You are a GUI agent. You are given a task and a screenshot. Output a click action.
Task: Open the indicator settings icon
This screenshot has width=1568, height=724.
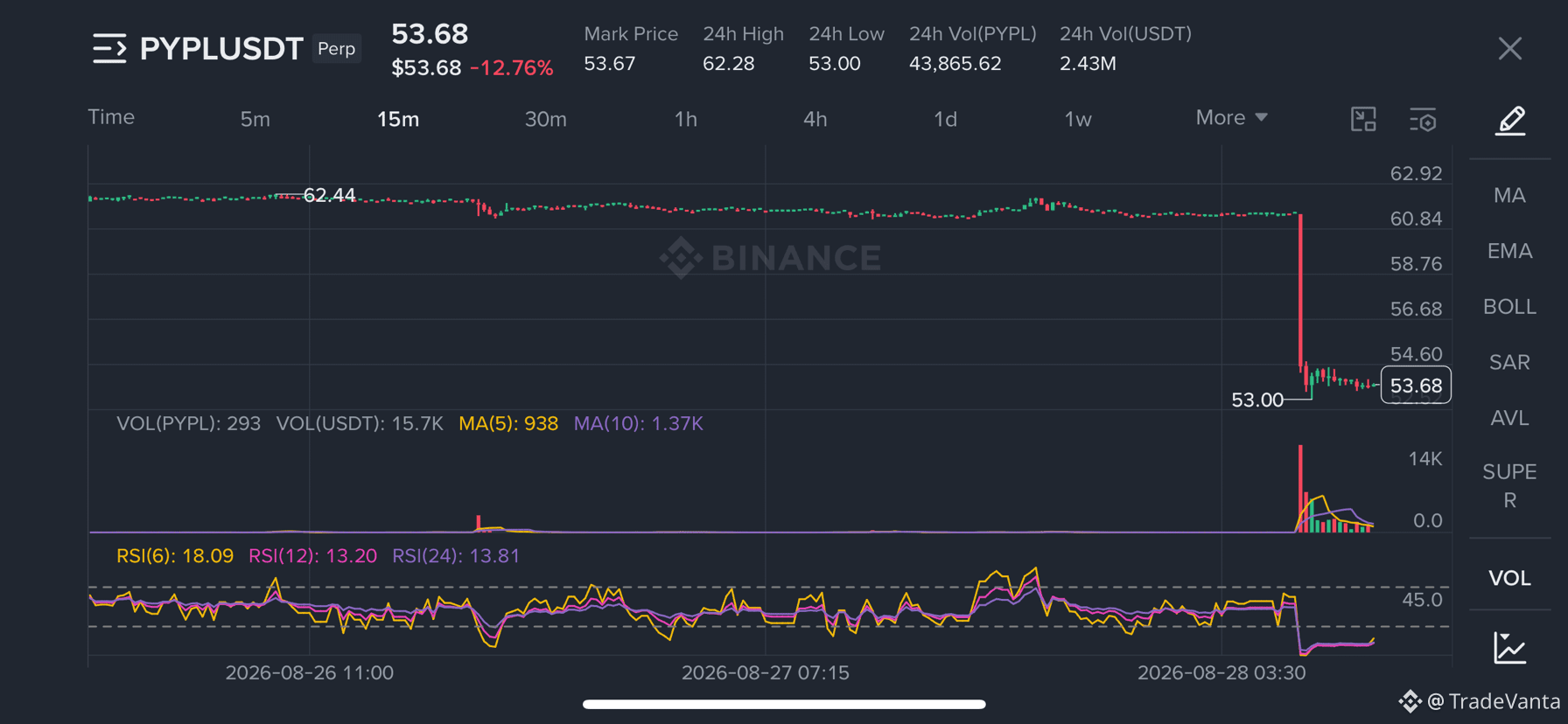pyautogui.click(x=1423, y=120)
